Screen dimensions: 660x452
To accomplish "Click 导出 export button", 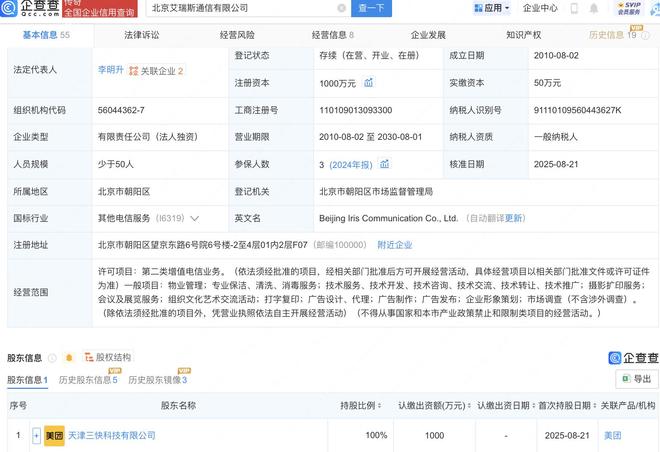I will tap(637, 379).
